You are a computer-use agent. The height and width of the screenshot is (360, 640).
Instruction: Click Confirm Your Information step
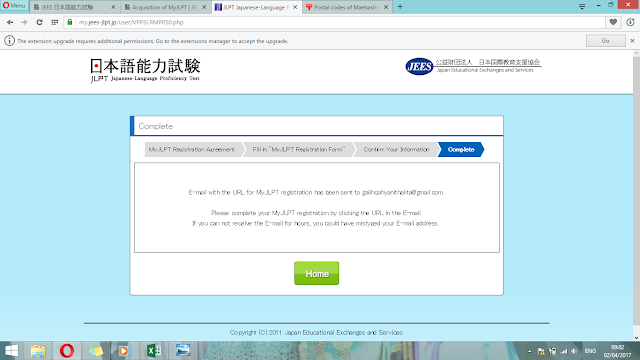(x=396, y=149)
